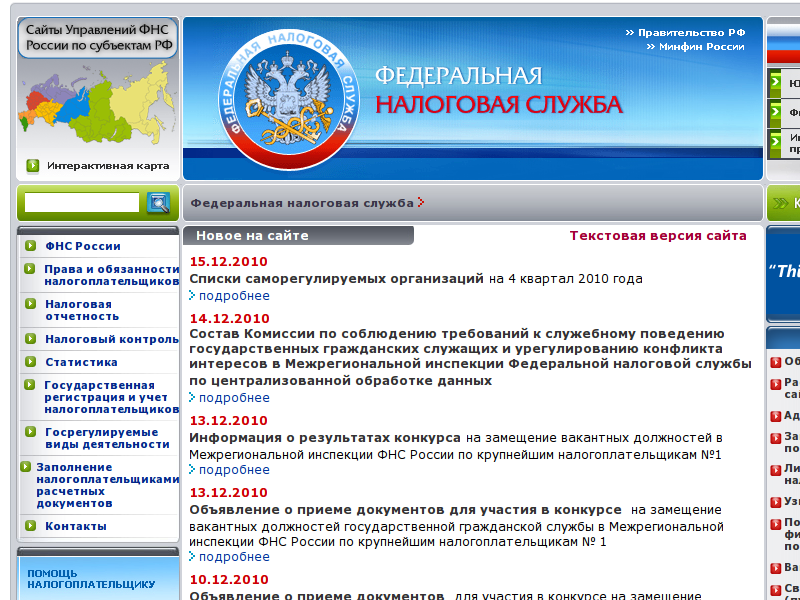Viewport: 800px width, 600px height.
Task: Select Заполнение налогоплательщиками расчетных документов
Action: 108,485
